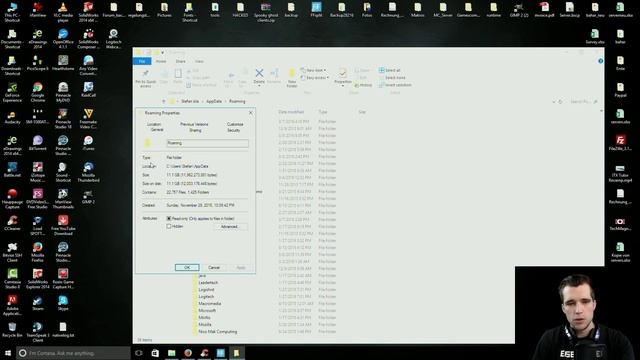Click the AppData breadcrumb in address bar
The height and width of the screenshot is (360, 640).
pyautogui.click(x=214, y=101)
